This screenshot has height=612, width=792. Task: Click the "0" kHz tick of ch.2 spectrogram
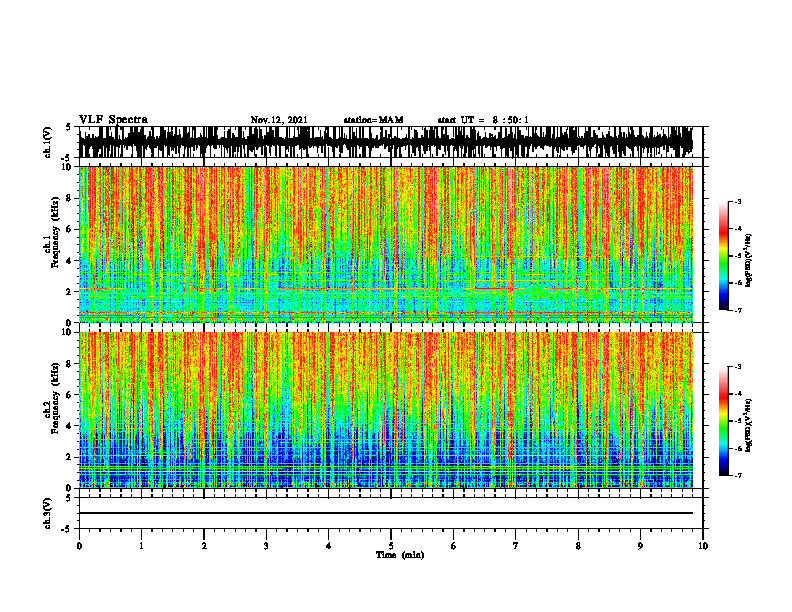pos(71,488)
